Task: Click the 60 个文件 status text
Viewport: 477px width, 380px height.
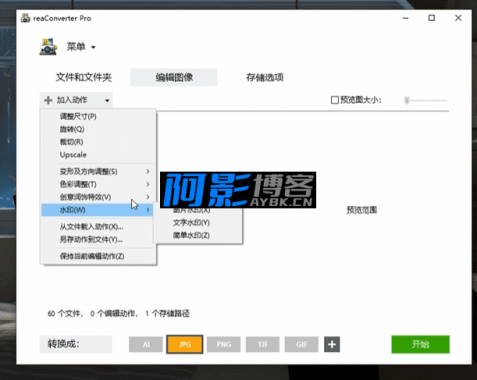Action: 65,313
